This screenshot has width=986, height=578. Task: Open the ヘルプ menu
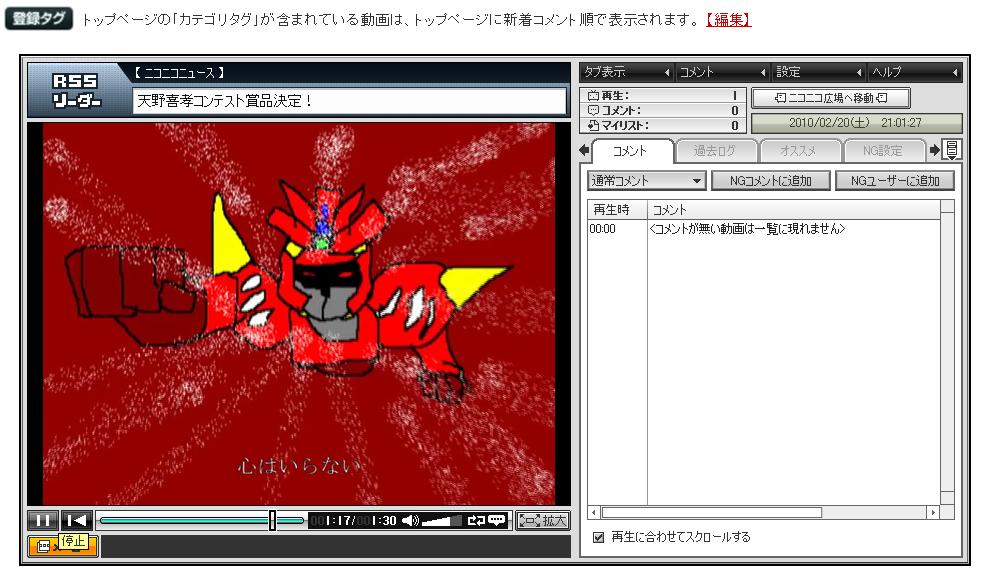click(x=915, y=72)
